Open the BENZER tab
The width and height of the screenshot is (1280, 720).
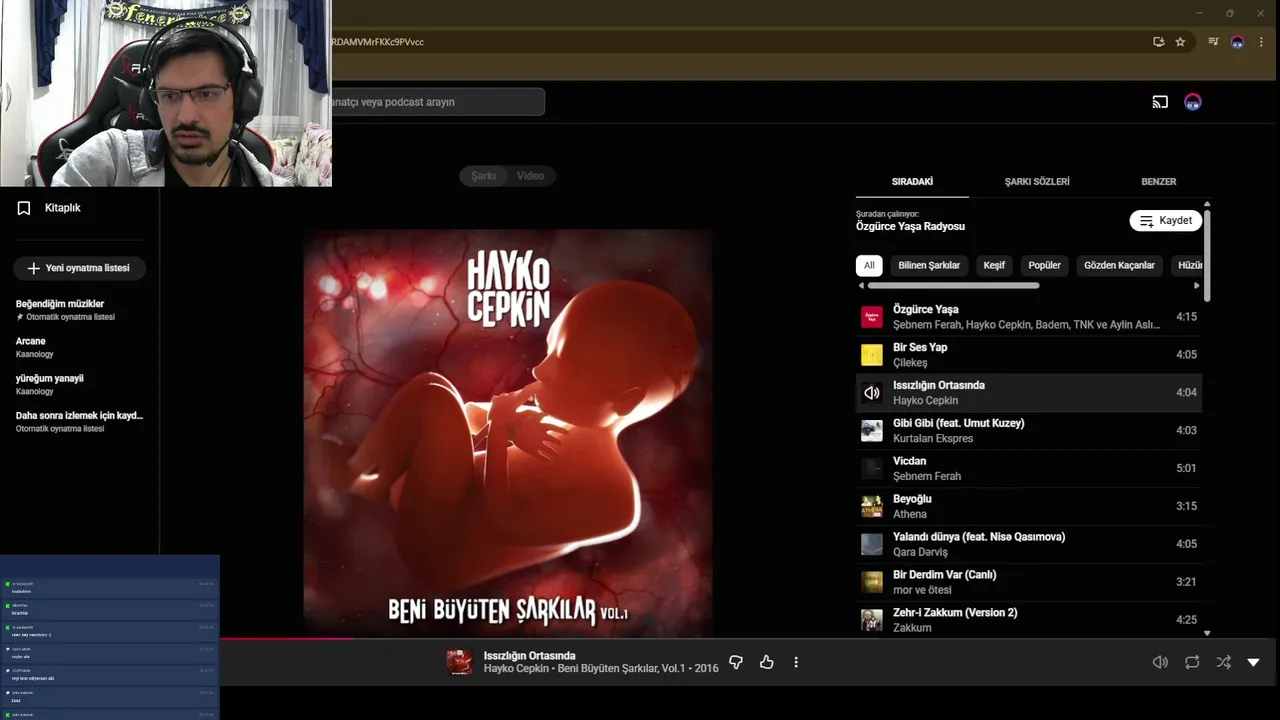pos(1158,182)
